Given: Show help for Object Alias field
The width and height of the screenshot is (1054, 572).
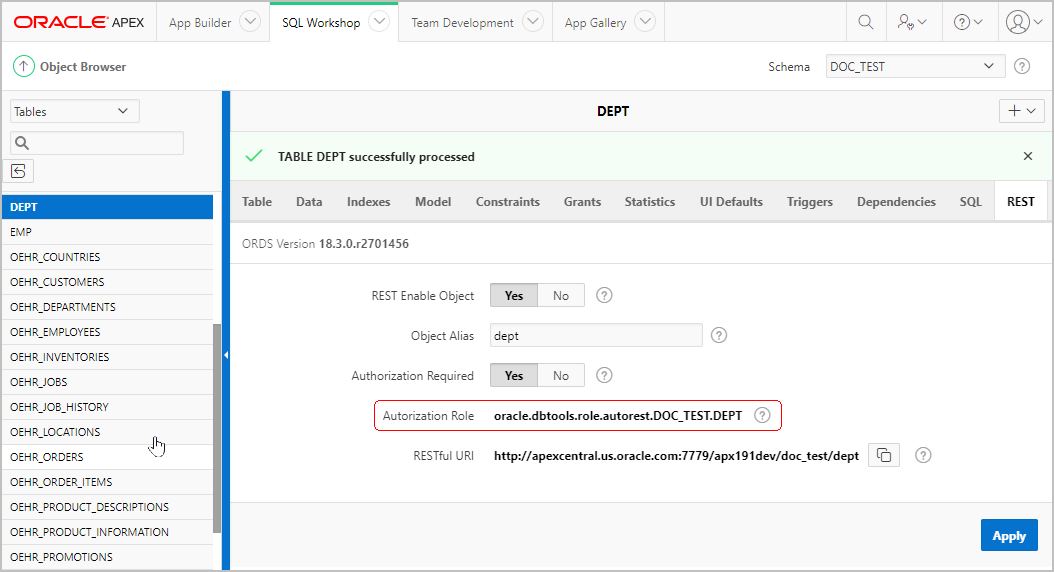Looking at the screenshot, I should point(719,335).
